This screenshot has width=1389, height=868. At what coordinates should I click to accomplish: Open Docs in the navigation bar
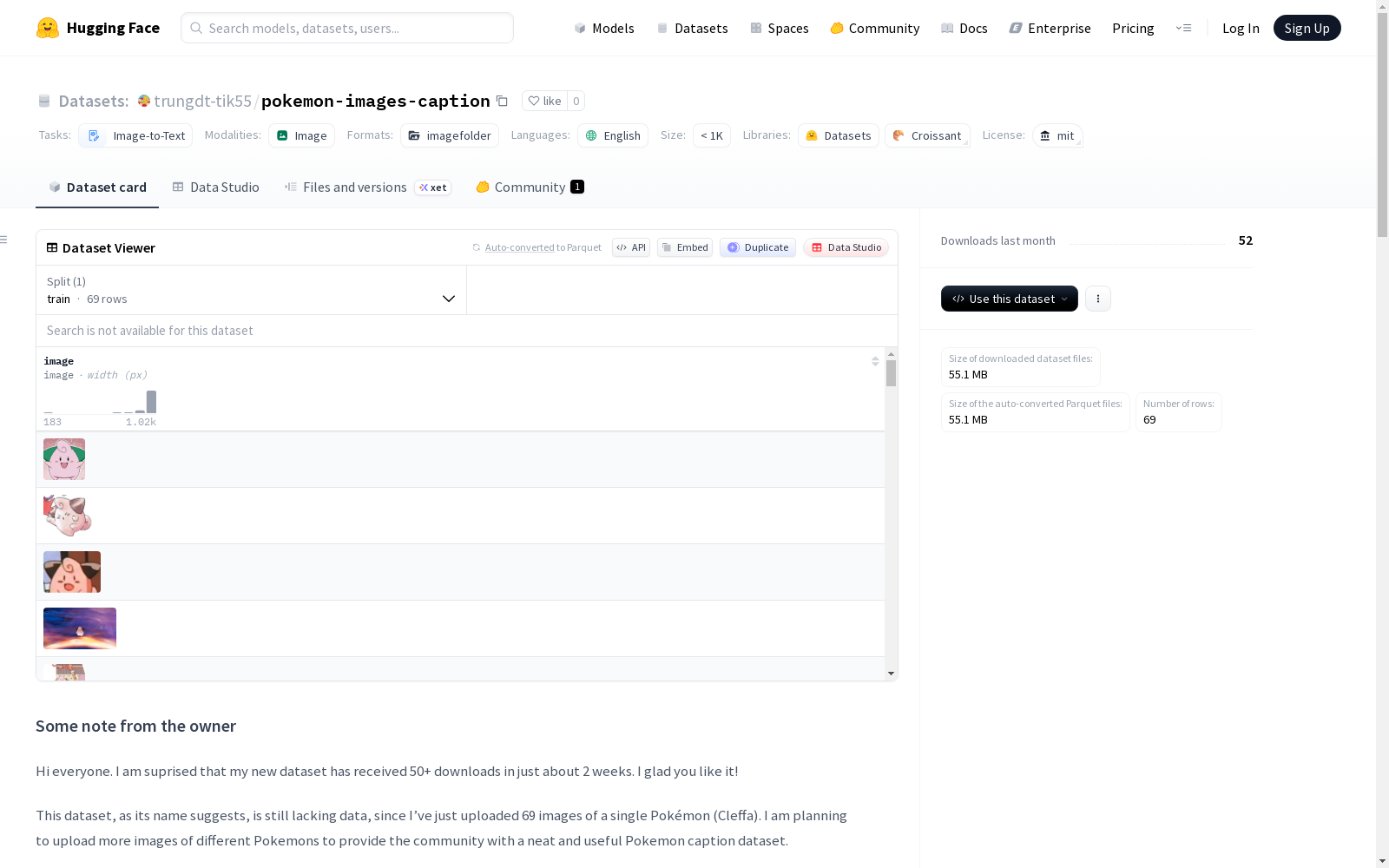pyautogui.click(x=964, y=28)
